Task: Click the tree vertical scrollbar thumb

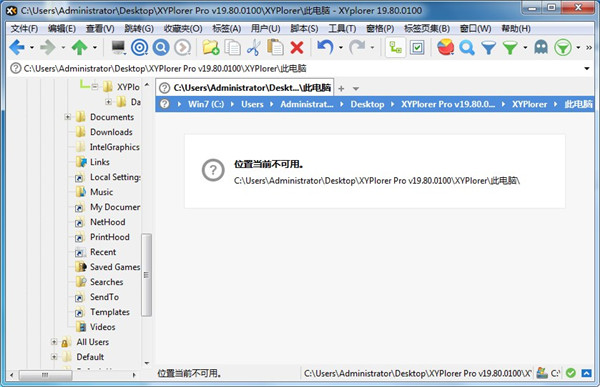Action: click(x=146, y=275)
